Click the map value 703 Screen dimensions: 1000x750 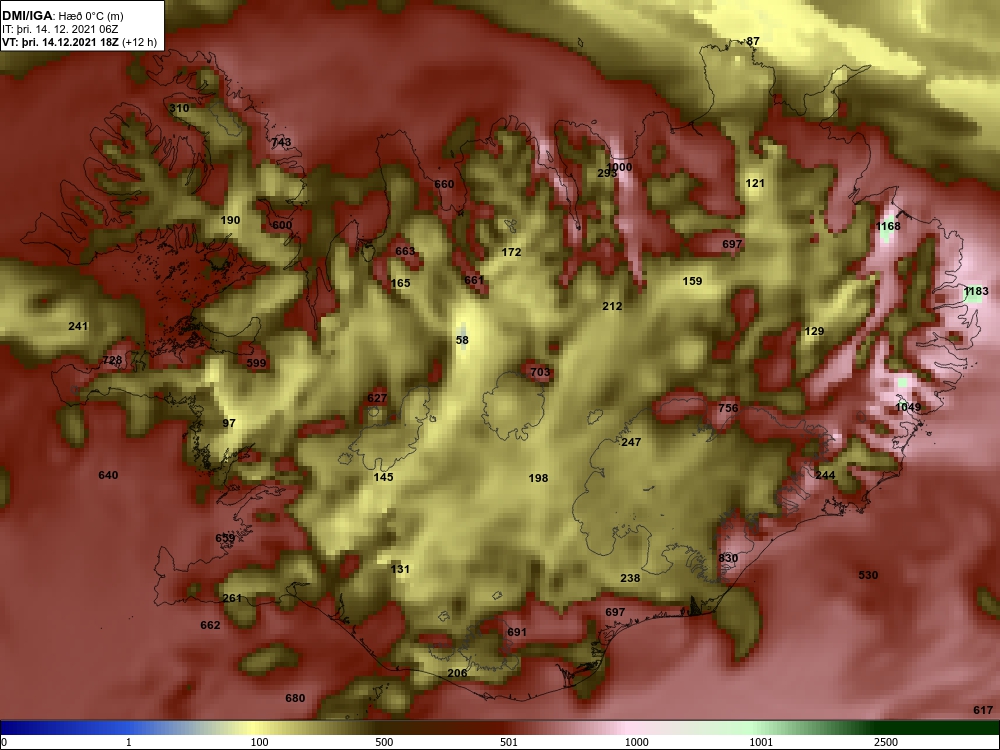click(540, 372)
